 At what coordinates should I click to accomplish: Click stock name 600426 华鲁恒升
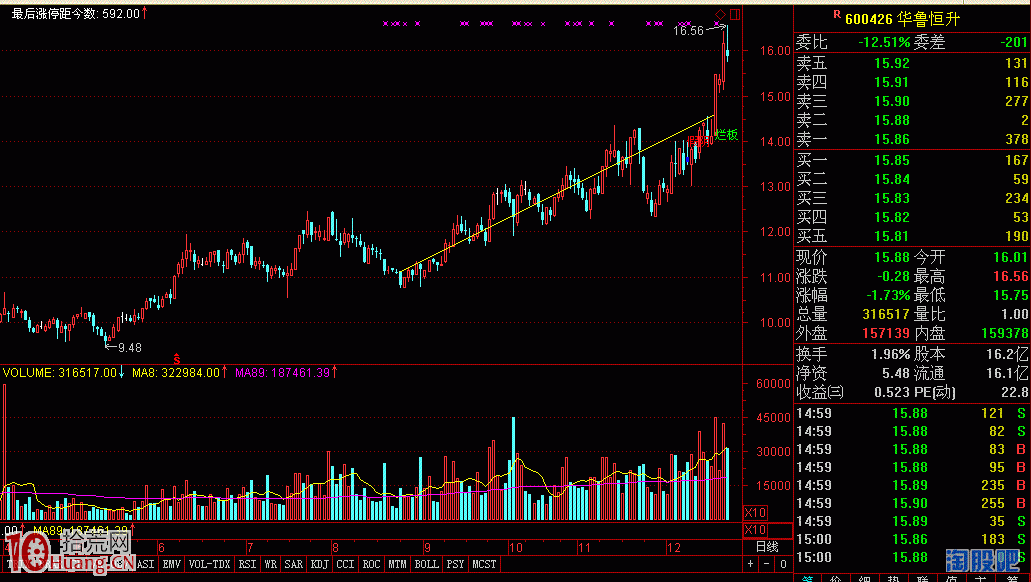point(892,18)
